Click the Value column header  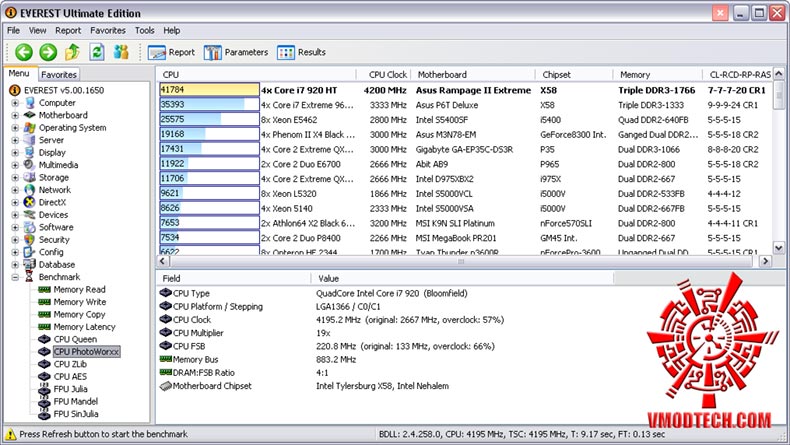462,278
